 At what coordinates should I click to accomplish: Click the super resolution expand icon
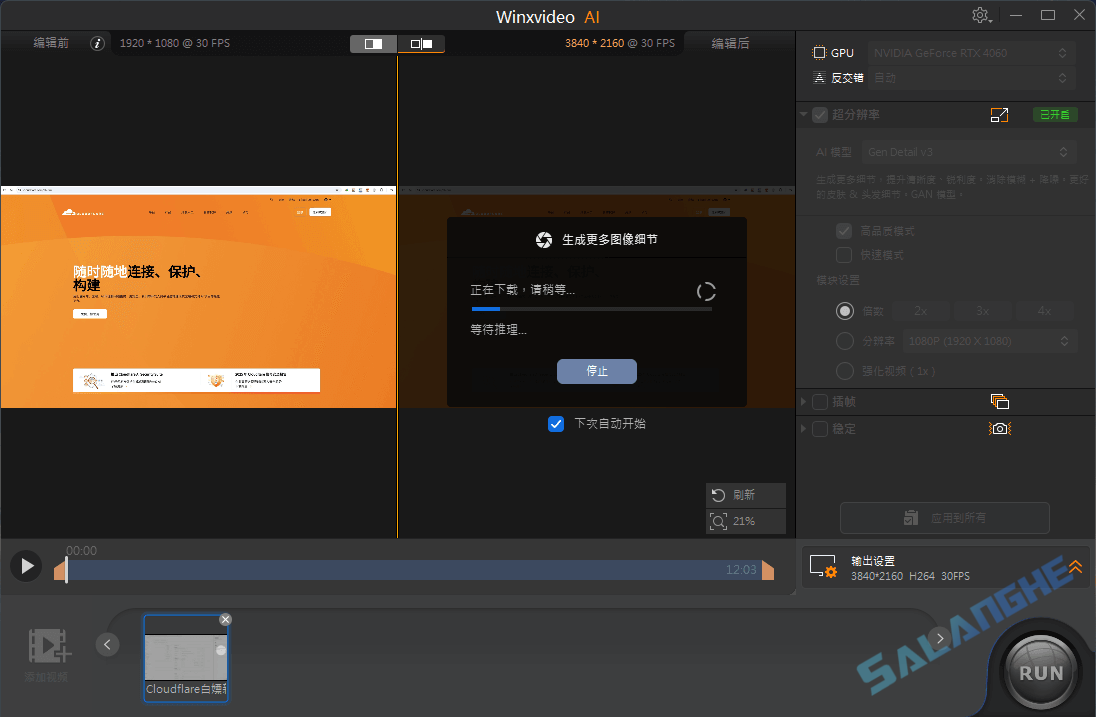pyautogui.click(x=999, y=114)
